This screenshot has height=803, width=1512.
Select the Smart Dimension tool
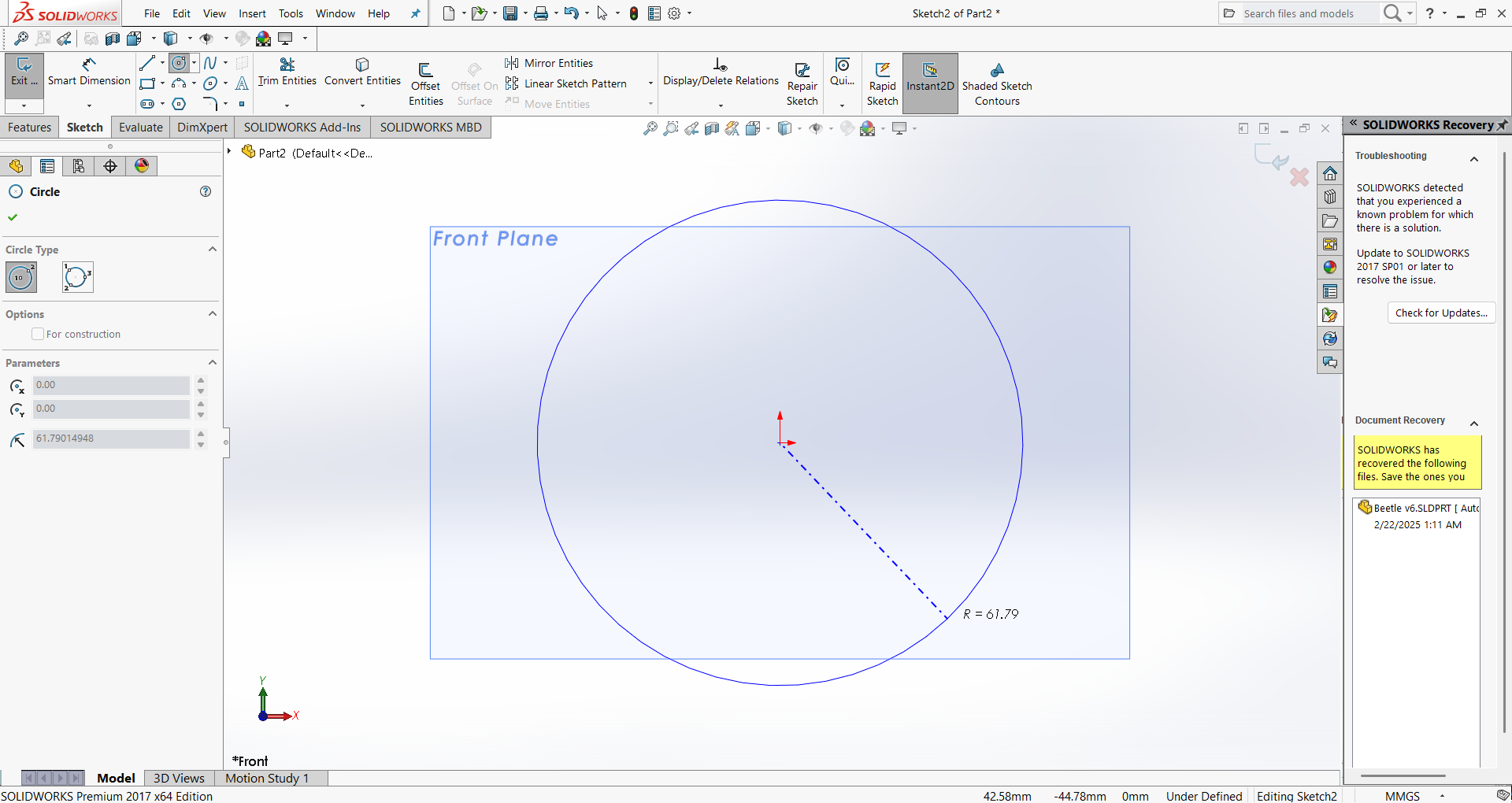point(89,72)
